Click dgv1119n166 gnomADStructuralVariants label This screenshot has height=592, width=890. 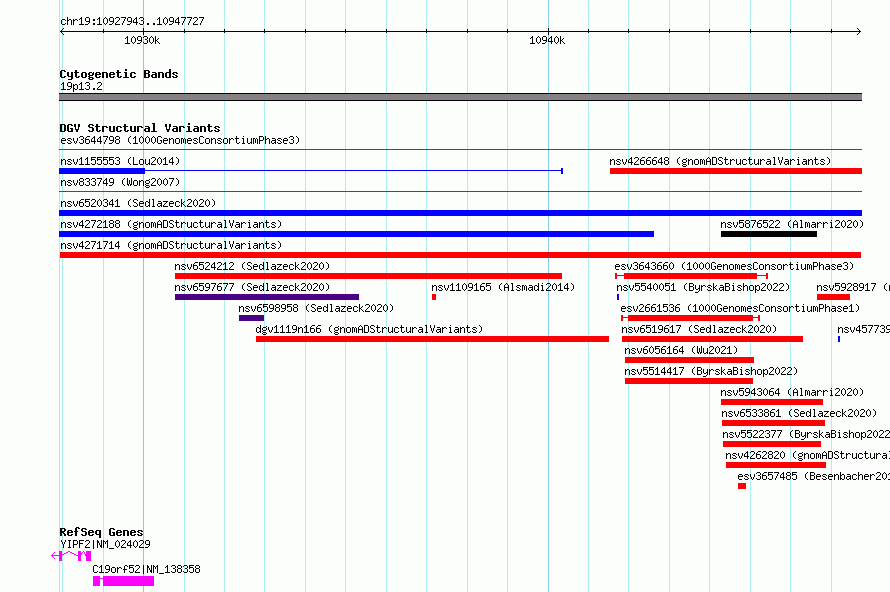click(x=369, y=329)
